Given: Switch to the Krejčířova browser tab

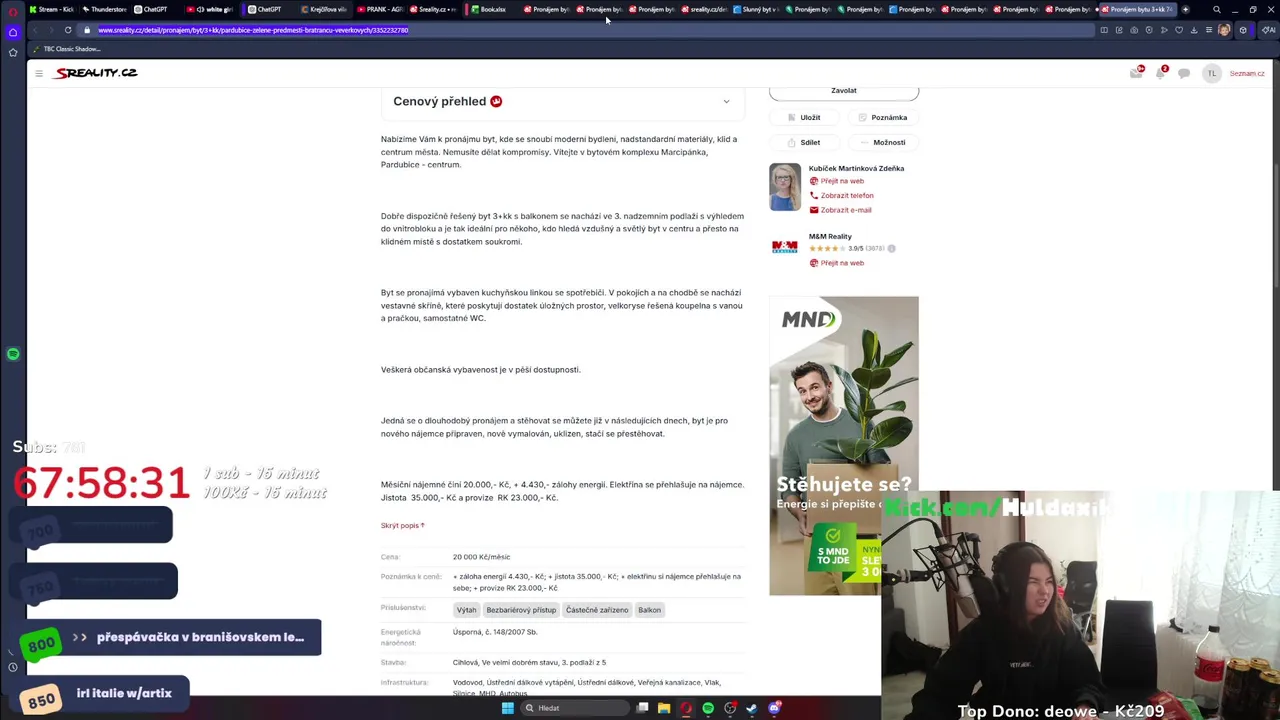Looking at the screenshot, I should (x=323, y=9).
